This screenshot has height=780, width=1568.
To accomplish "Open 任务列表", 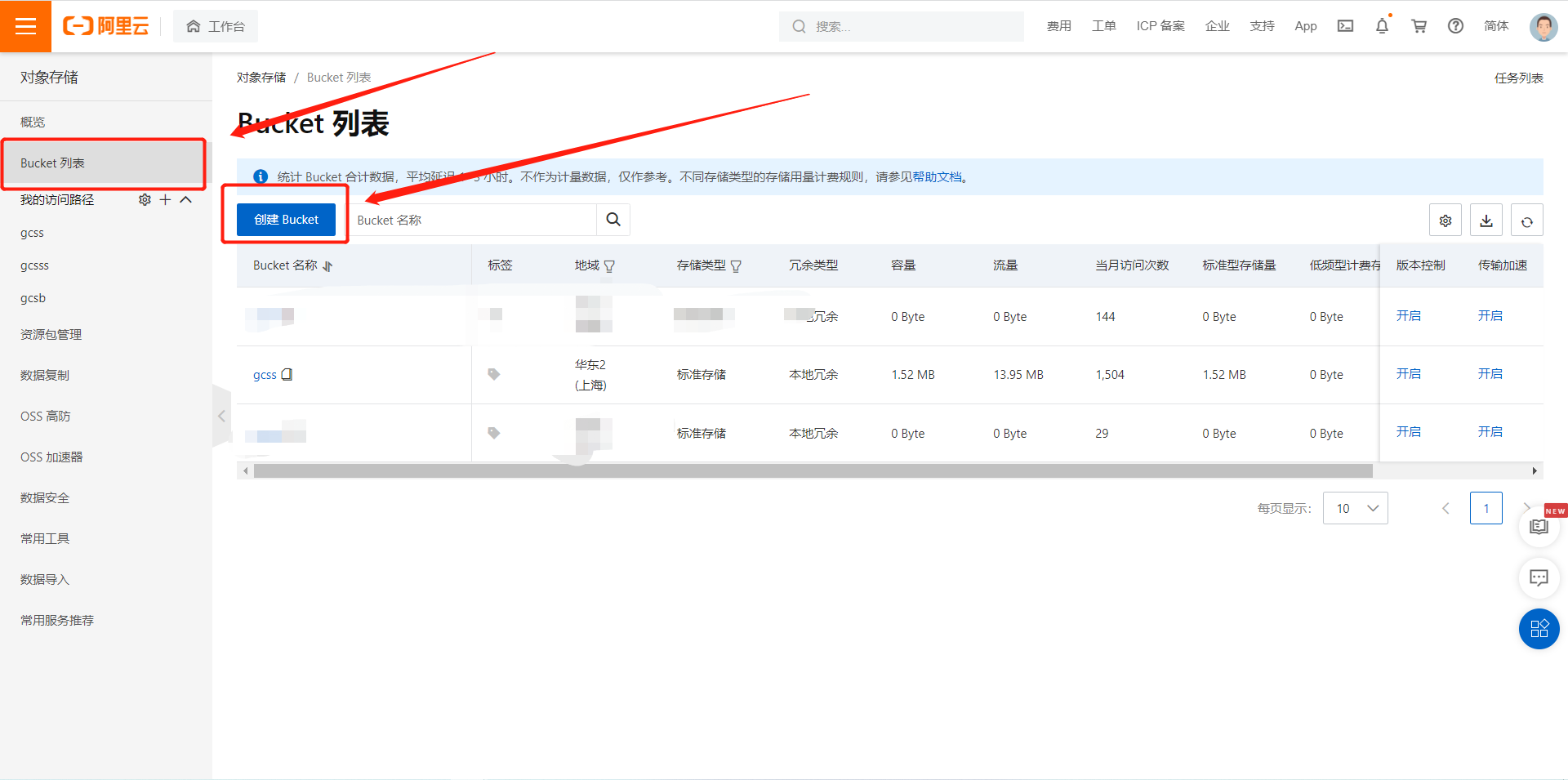I will (x=1518, y=78).
